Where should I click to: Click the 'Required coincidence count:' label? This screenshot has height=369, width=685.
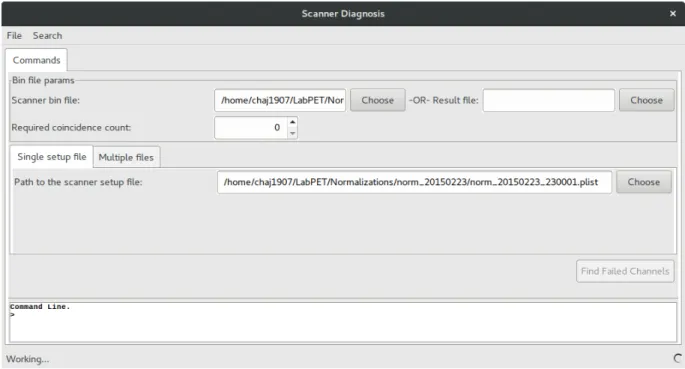71,128
